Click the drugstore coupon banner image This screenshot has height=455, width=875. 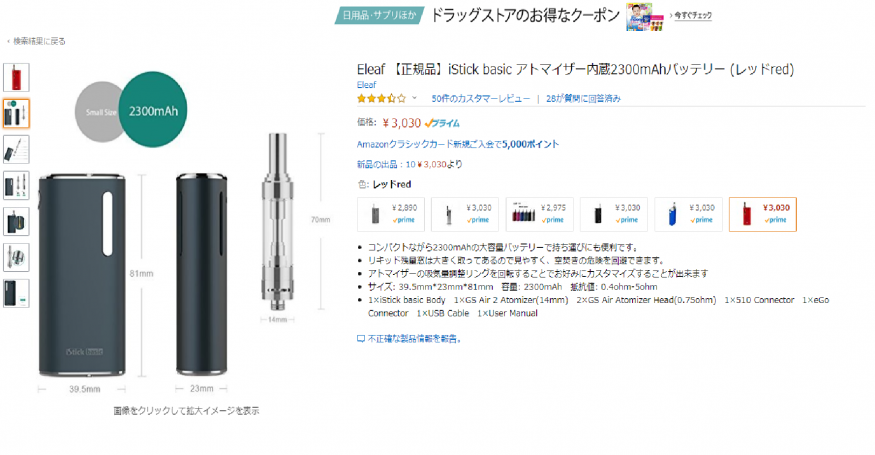tap(645, 16)
